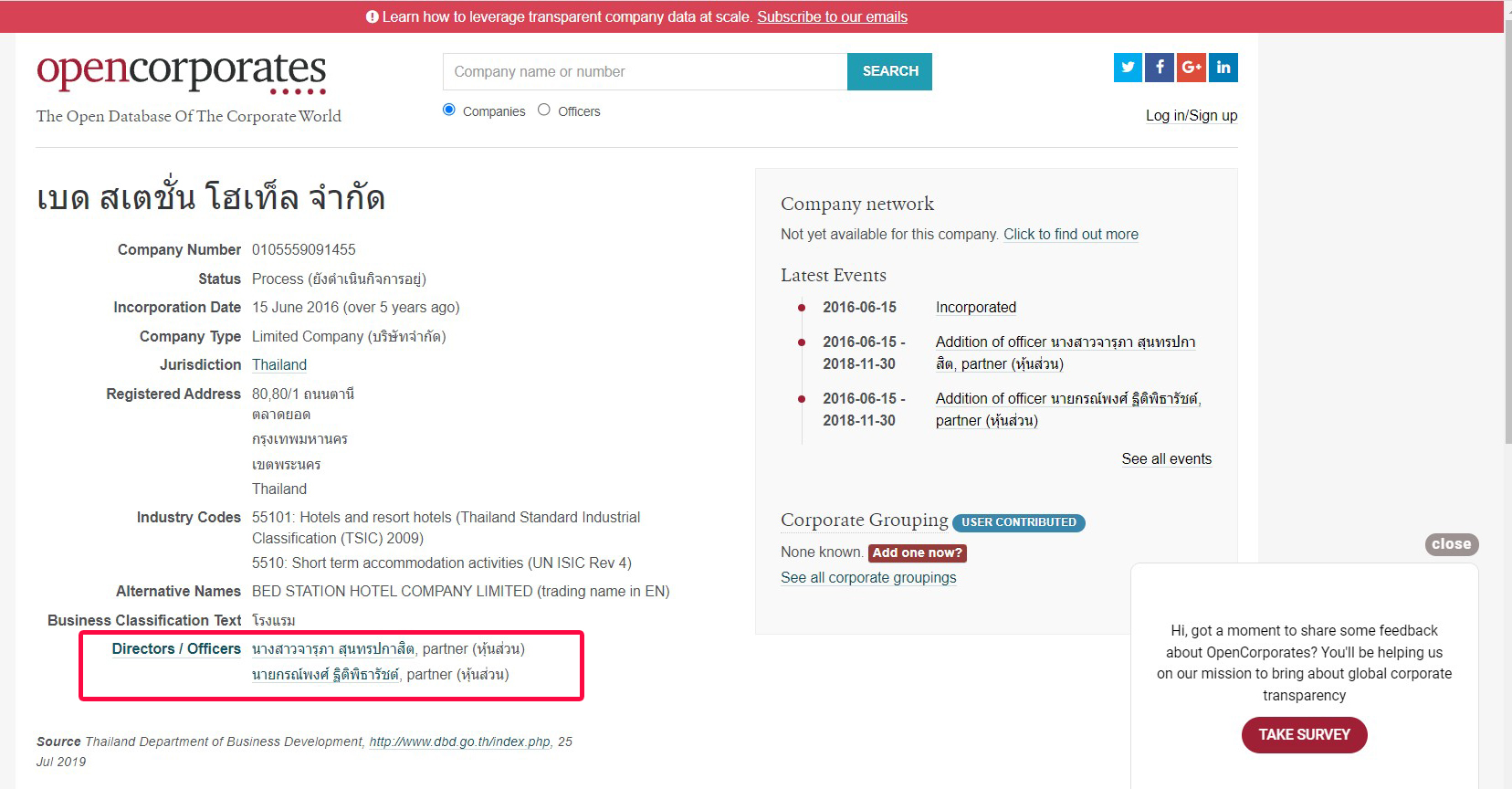1512x789 pixels.
Task: Open the See all events link
Action: 1166,458
